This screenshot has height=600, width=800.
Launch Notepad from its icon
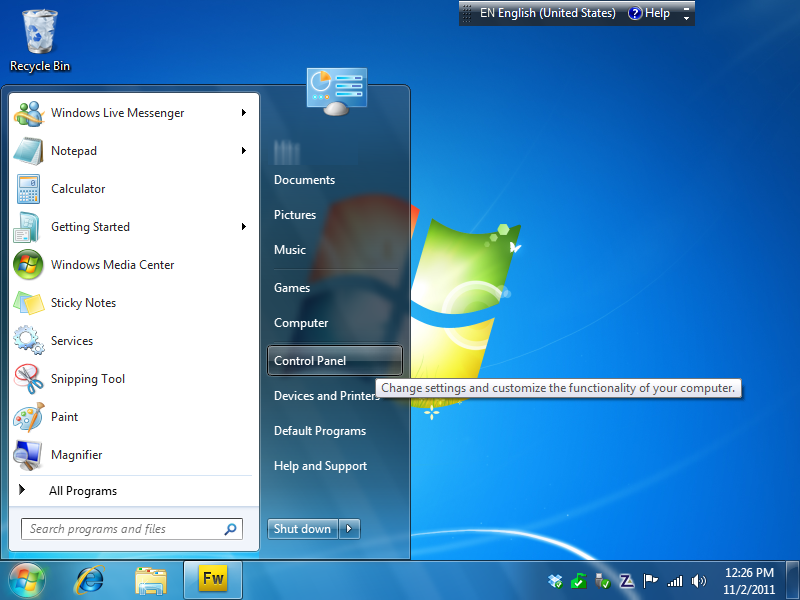29,151
